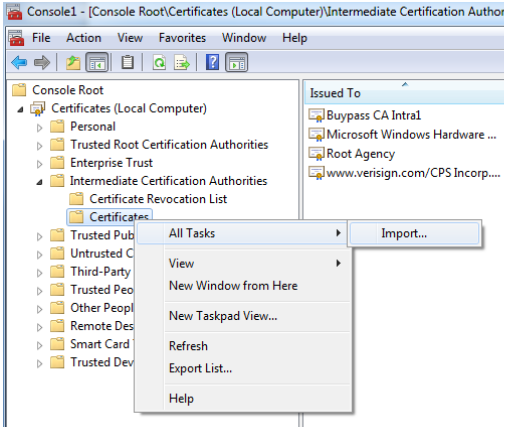Expand Trusted Root Certification Authorities node
The image size is (507, 433).
(x=40, y=146)
